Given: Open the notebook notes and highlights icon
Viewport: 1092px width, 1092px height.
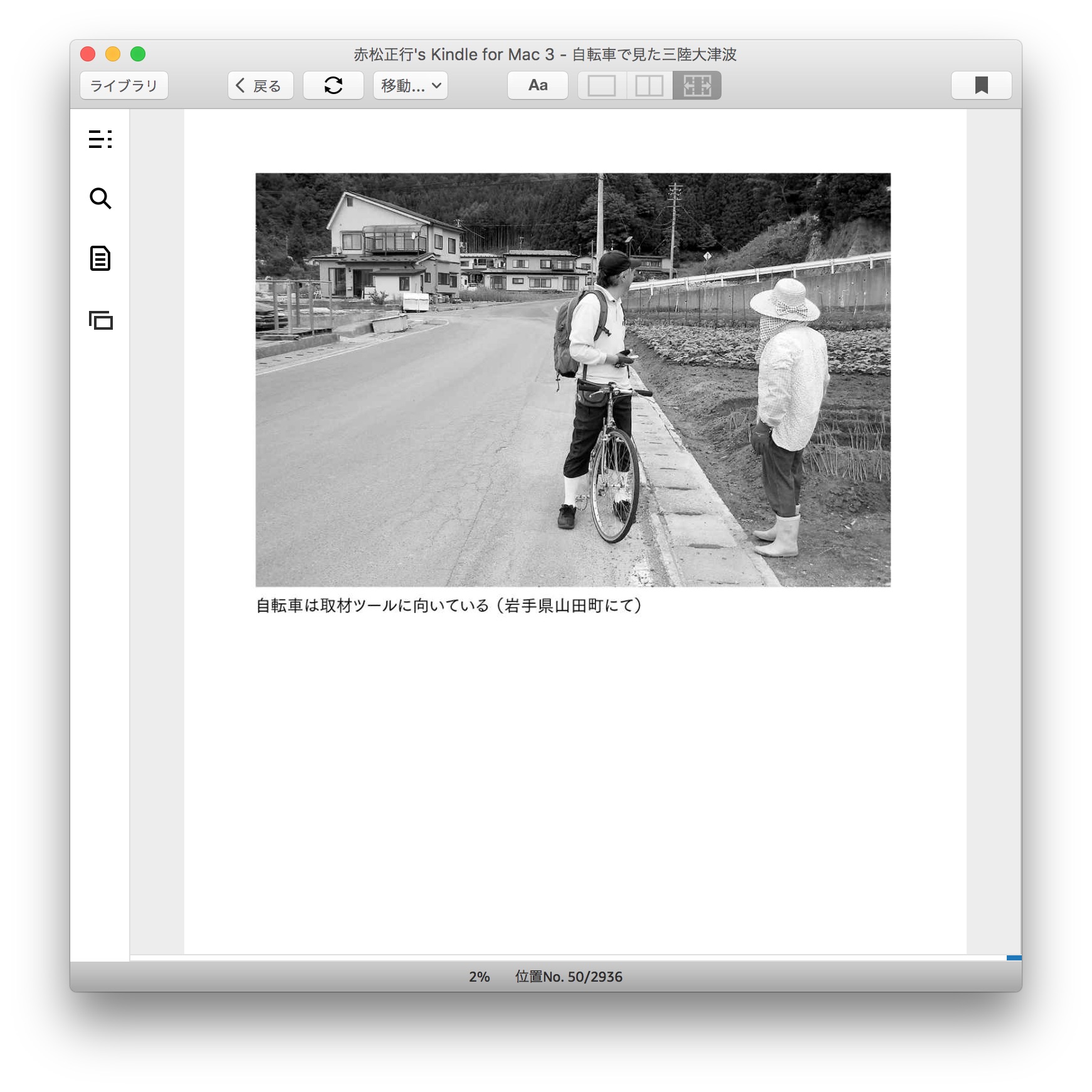Looking at the screenshot, I should click(100, 258).
